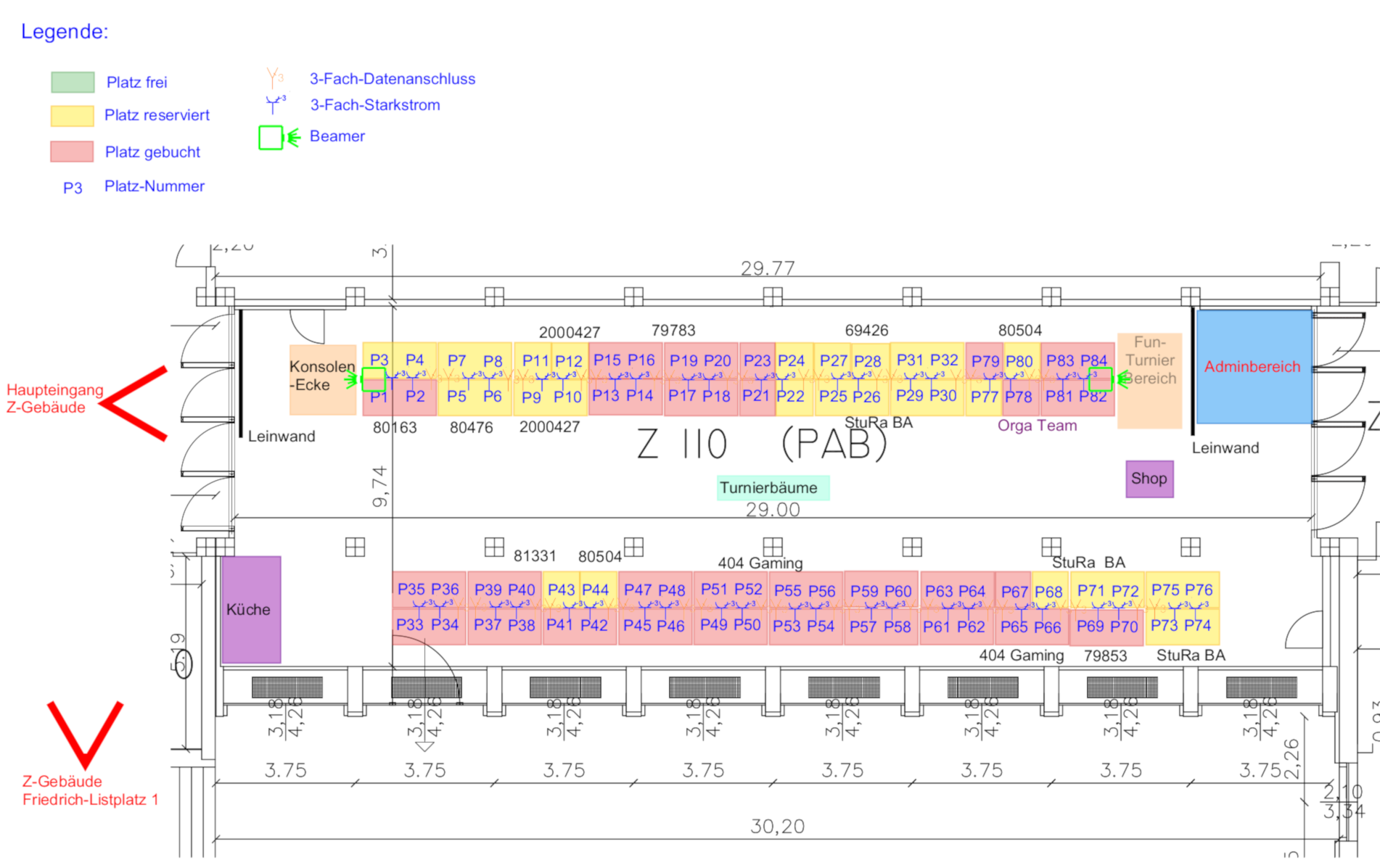Click the green beamer square beside seat P1

click(x=373, y=379)
